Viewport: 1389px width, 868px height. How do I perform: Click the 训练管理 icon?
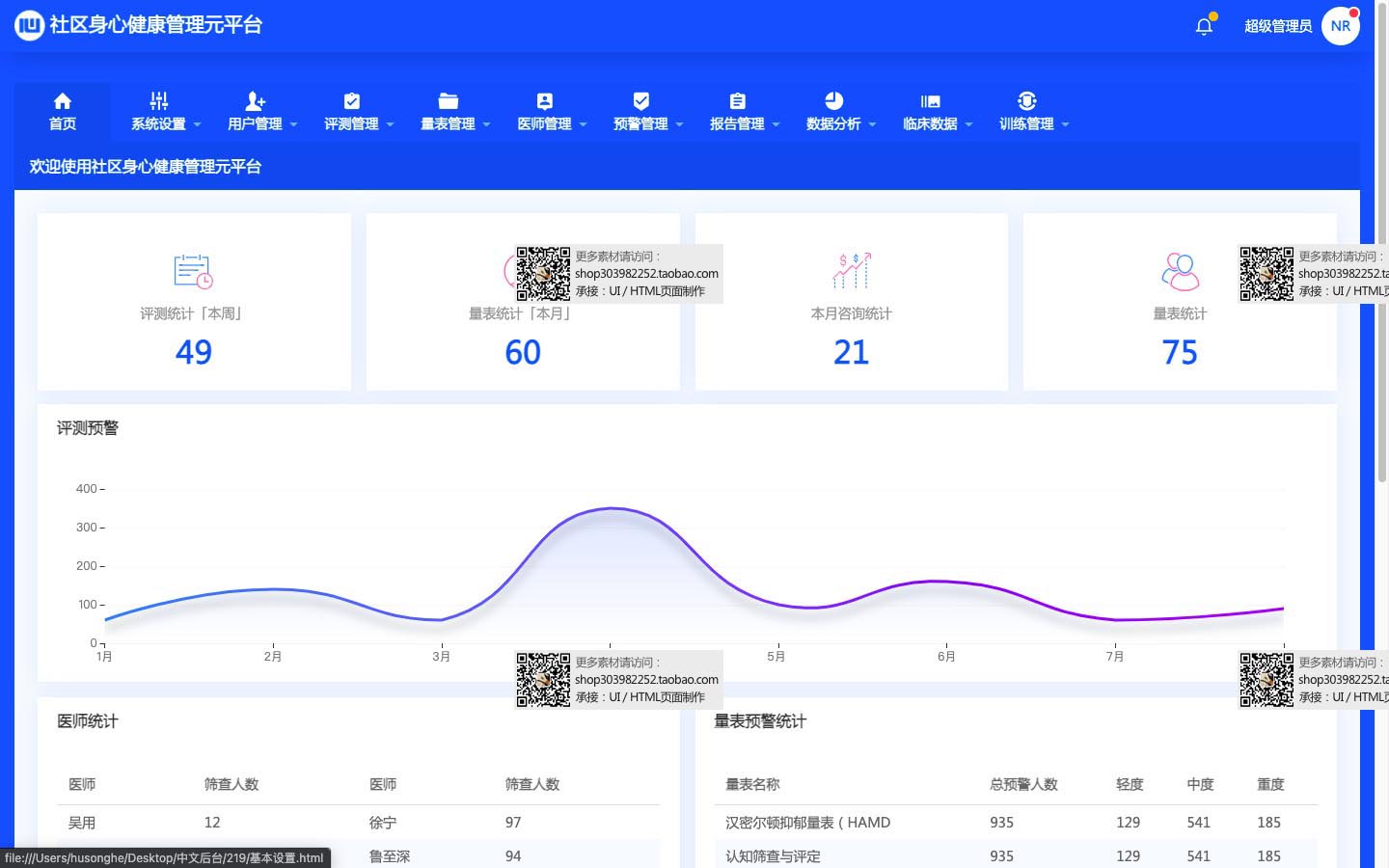[x=1026, y=101]
